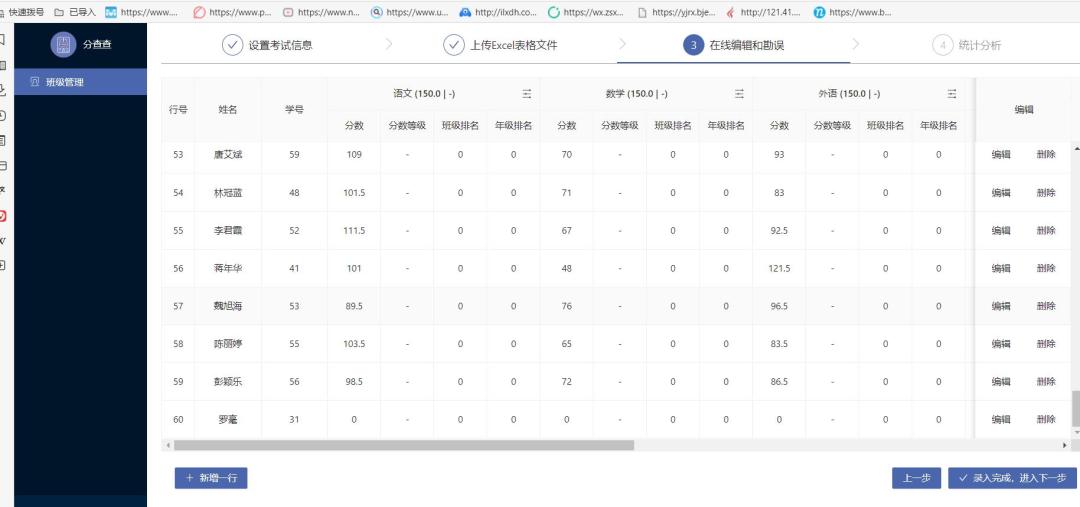Viewport: 1080px width, 507px height.
Task: Select the name cell 蒋年华
Action: point(228,269)
